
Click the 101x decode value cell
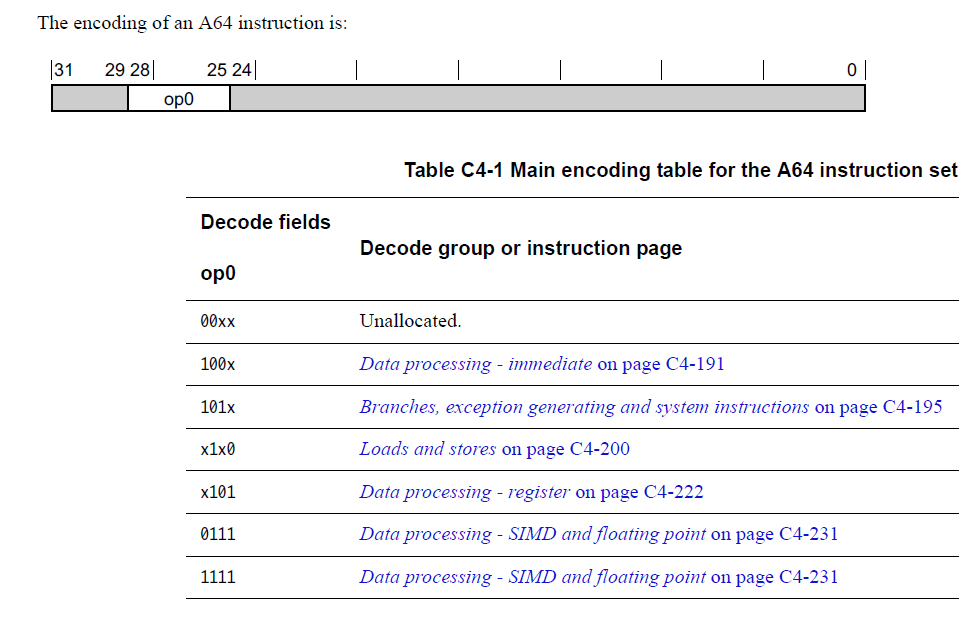(x=218, y=407)
